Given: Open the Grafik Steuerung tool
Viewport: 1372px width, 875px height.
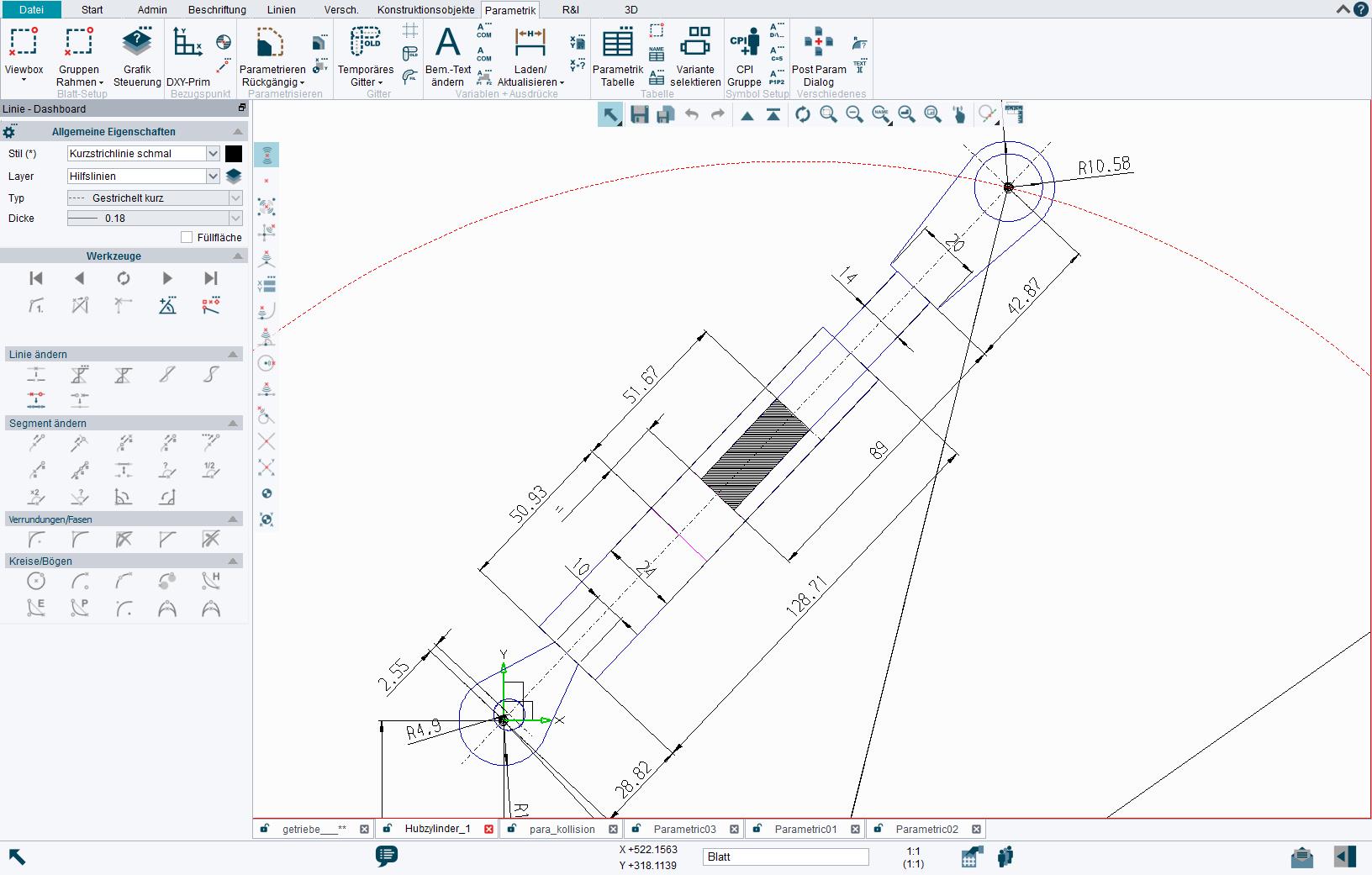Looking at the screenshot, I should point(137,42).
